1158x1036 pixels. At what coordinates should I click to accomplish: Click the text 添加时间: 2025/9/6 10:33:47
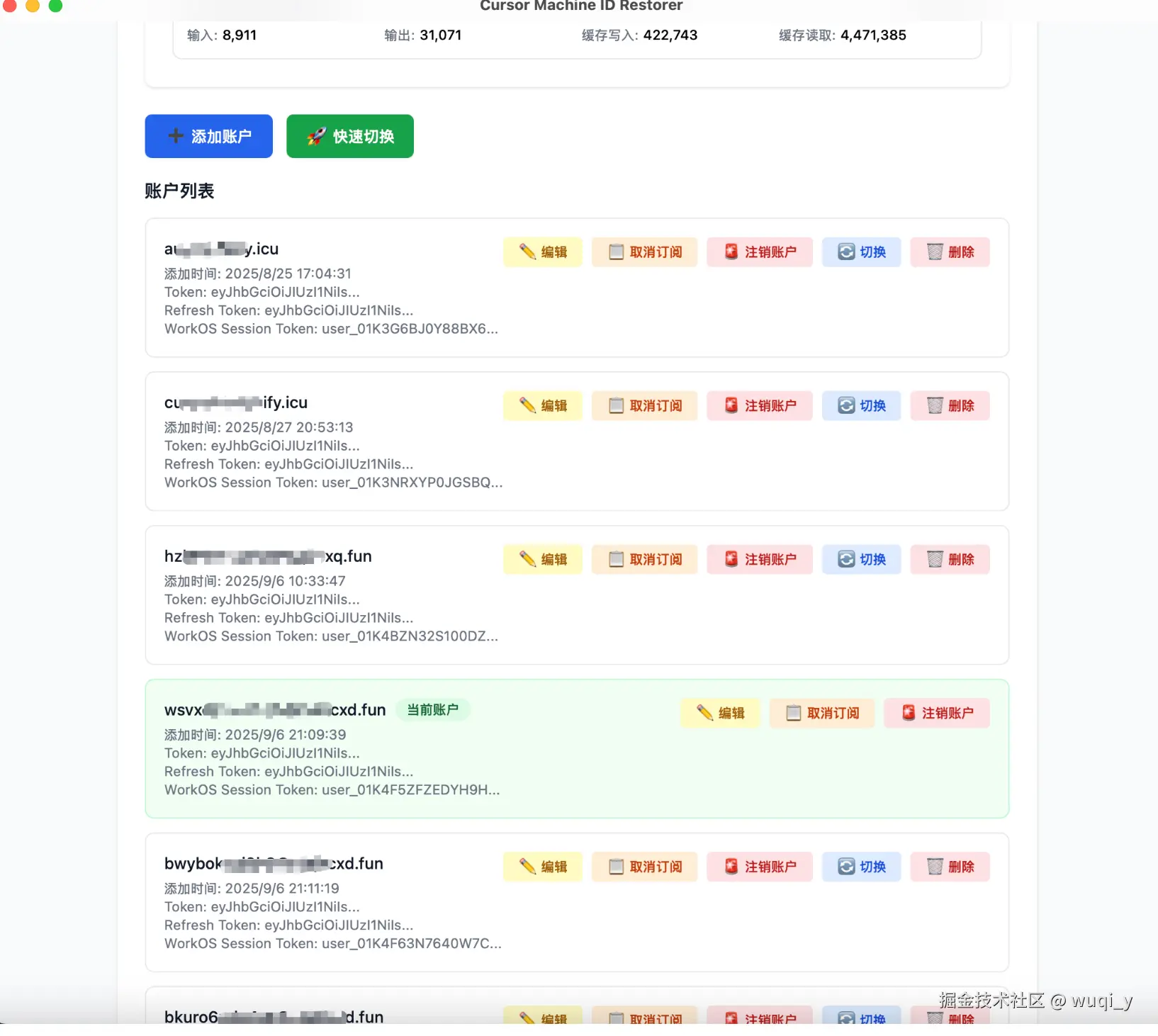tap(255, 582)
